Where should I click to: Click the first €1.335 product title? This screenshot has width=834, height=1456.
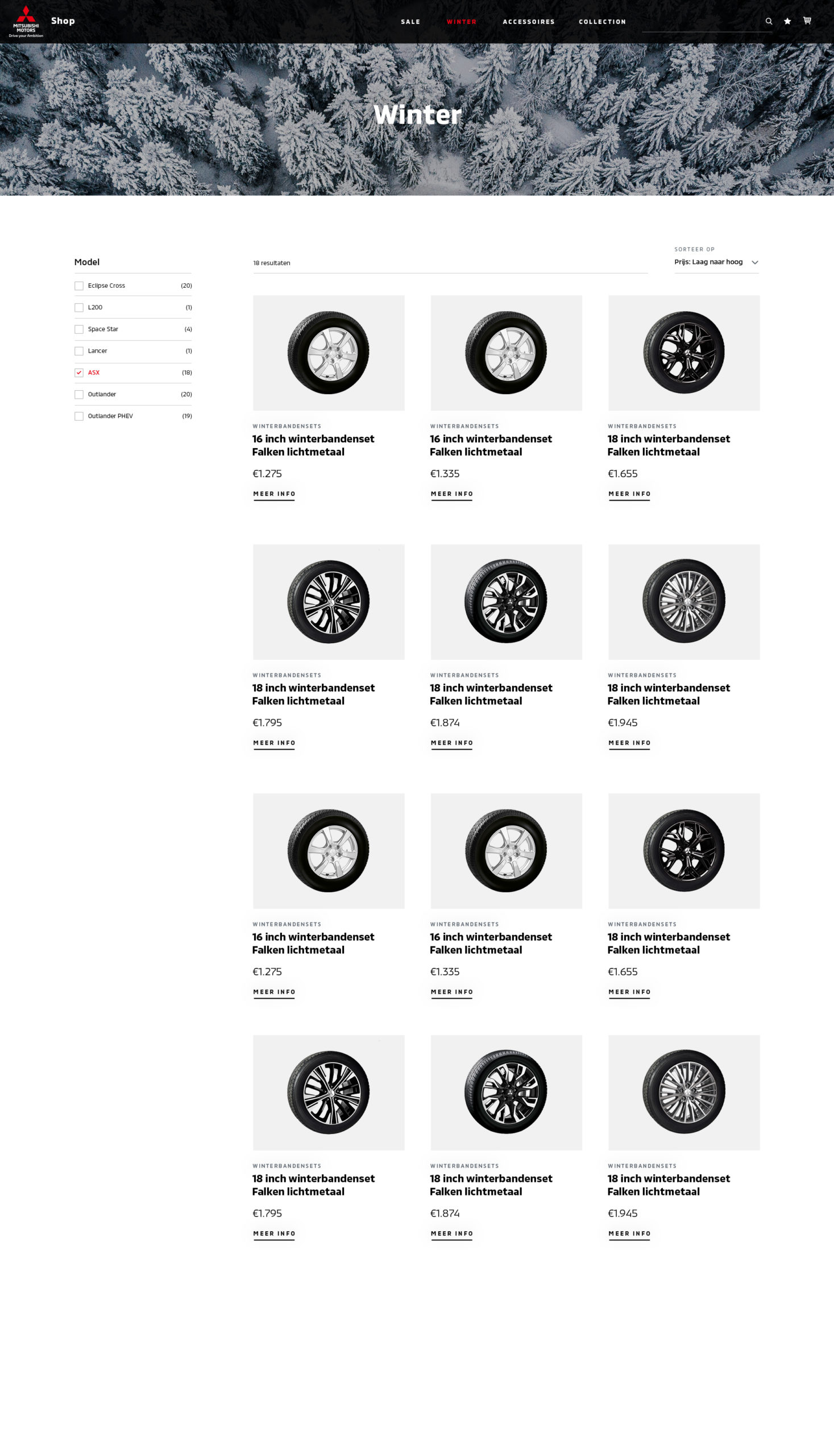[x=490, y=445]
